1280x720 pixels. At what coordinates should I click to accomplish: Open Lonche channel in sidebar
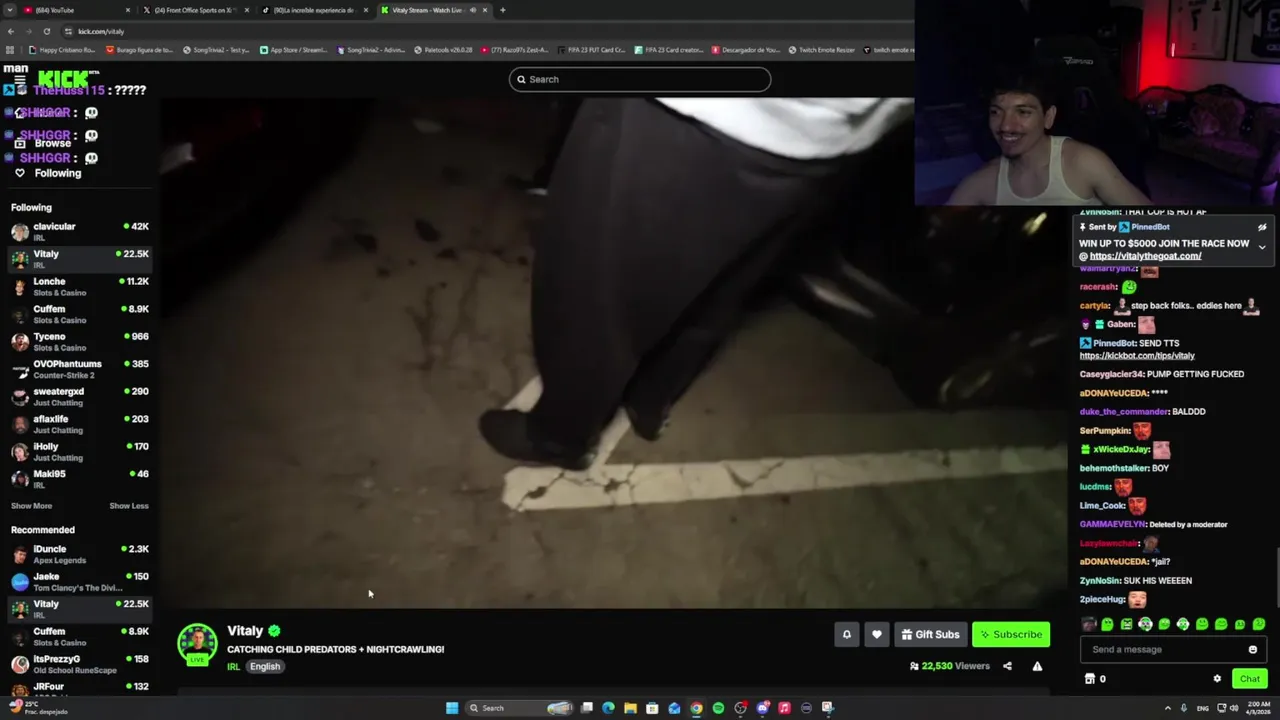point(80,286)
